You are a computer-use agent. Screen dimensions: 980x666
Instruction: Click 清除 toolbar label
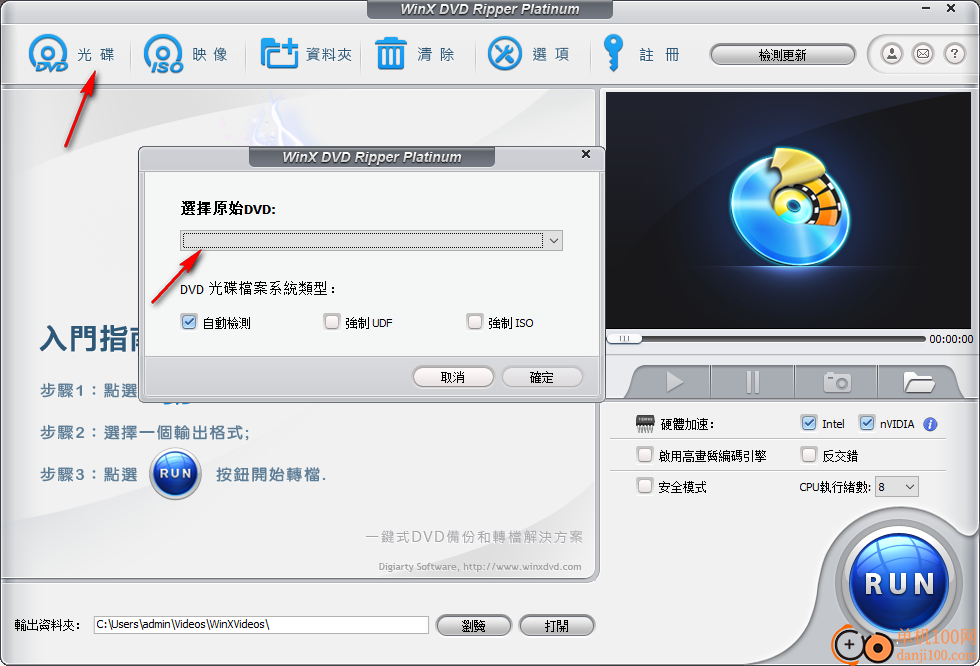click(x=436, y=55)
